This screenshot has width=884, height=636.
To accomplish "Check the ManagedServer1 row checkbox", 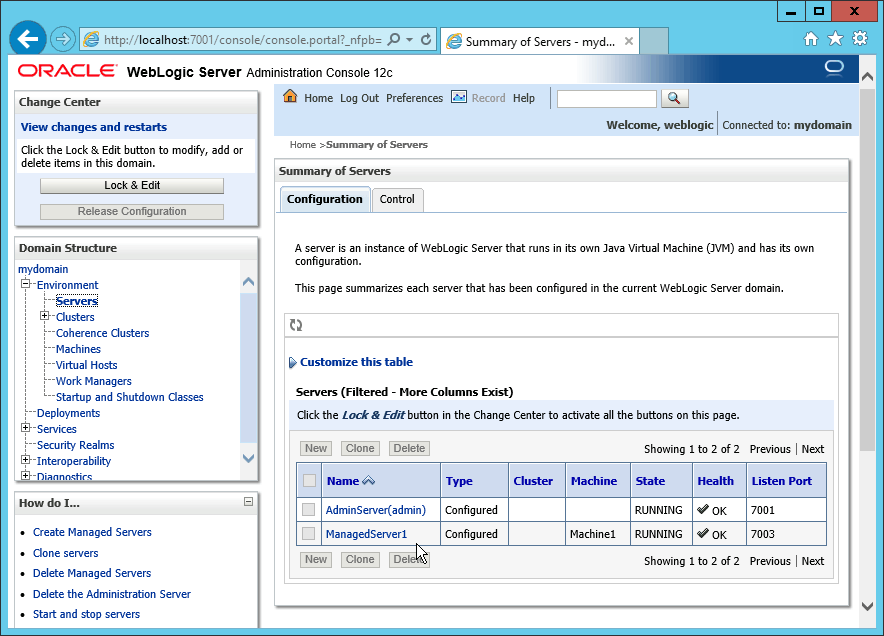I will click(309, 534).
